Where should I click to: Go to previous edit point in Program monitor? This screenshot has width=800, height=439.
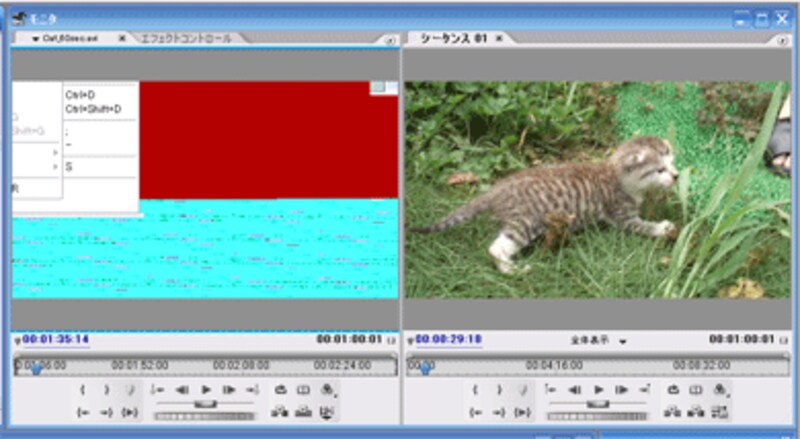551,390
